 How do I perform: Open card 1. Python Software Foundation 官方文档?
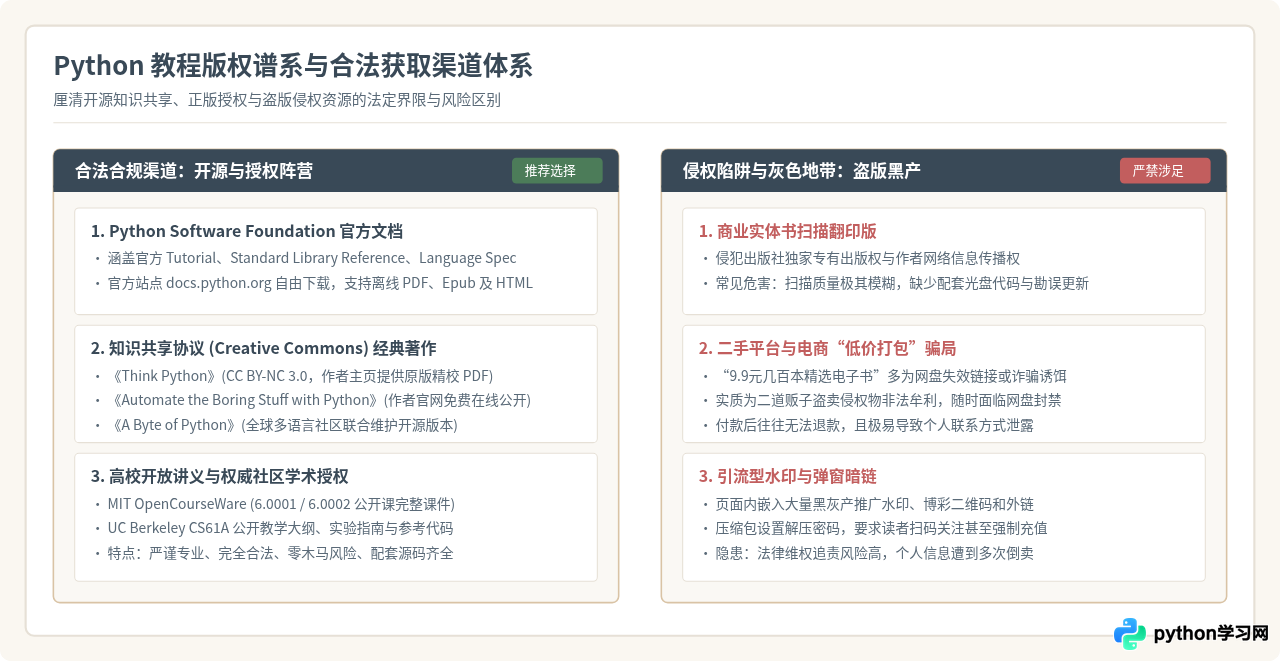click(x=336, y=261)
